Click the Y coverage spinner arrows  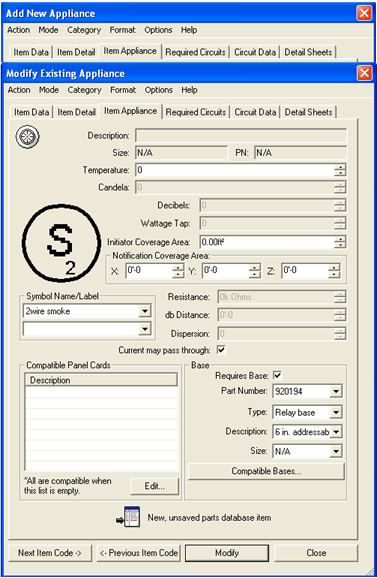pyautogui.click(x=254, y=271)
